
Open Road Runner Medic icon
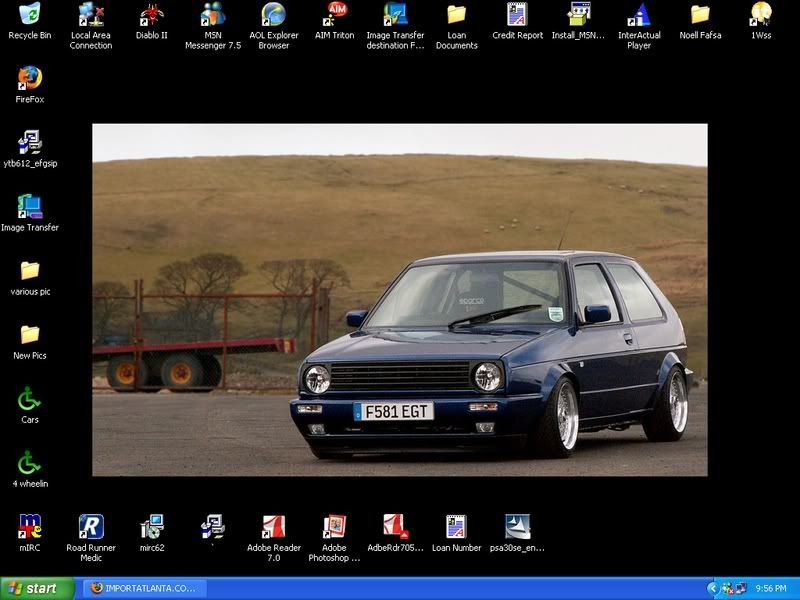click(x=91, y=526)
